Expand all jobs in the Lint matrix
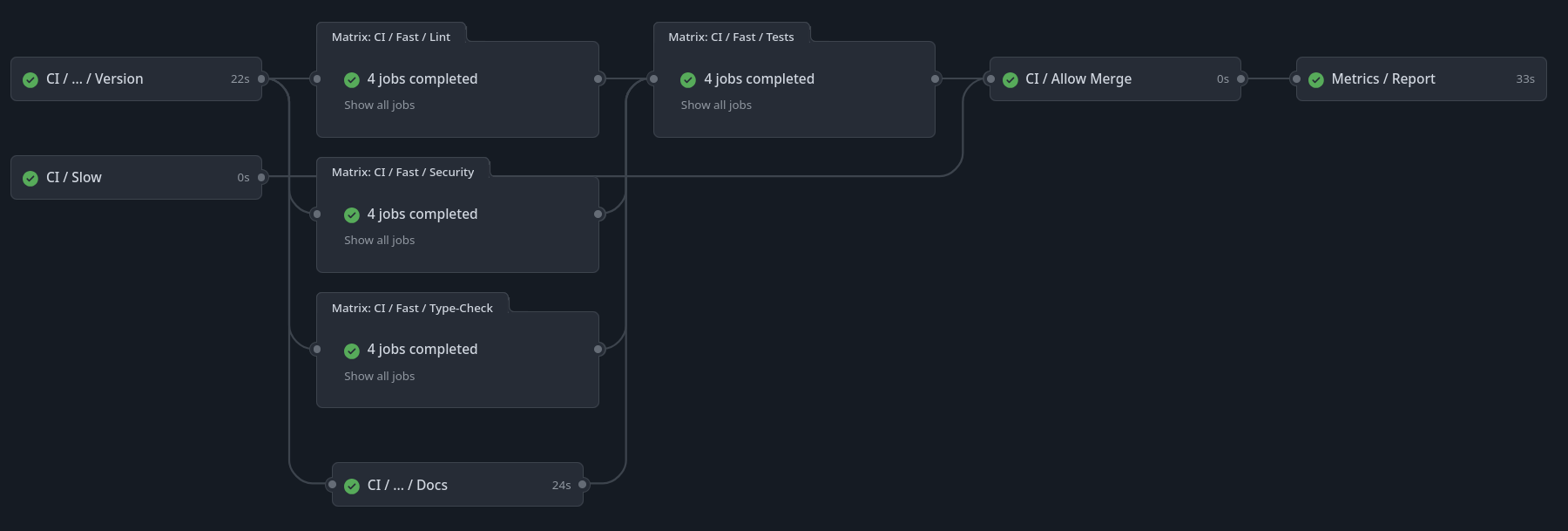This screenshot has width=1568, height=531. pyautogui.click(x=378, y=105)
